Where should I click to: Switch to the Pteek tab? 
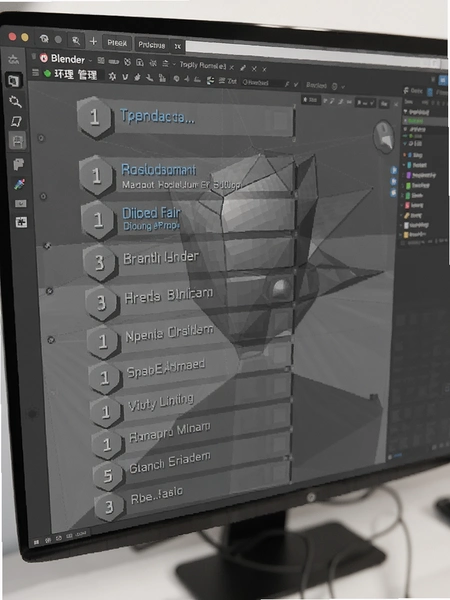117,43
